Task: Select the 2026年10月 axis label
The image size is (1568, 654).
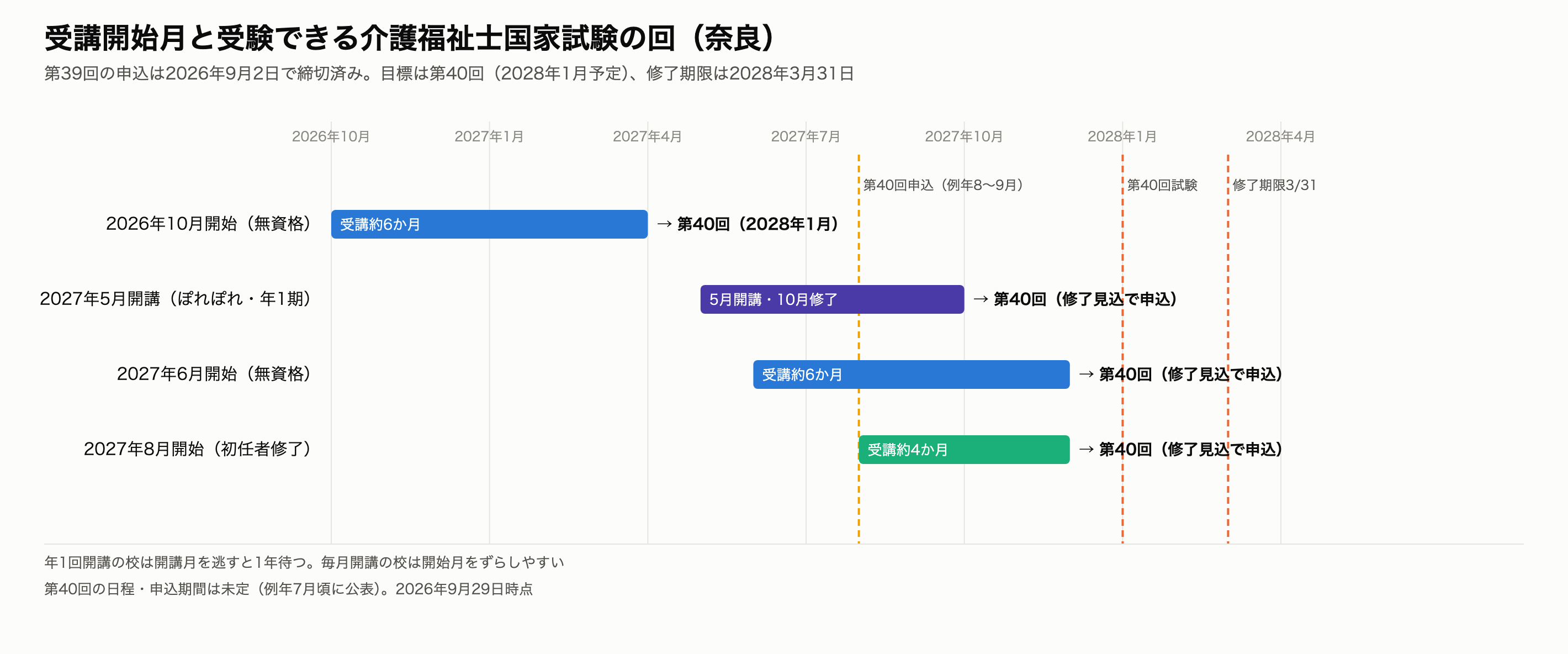Action: [x=331, y=136]
